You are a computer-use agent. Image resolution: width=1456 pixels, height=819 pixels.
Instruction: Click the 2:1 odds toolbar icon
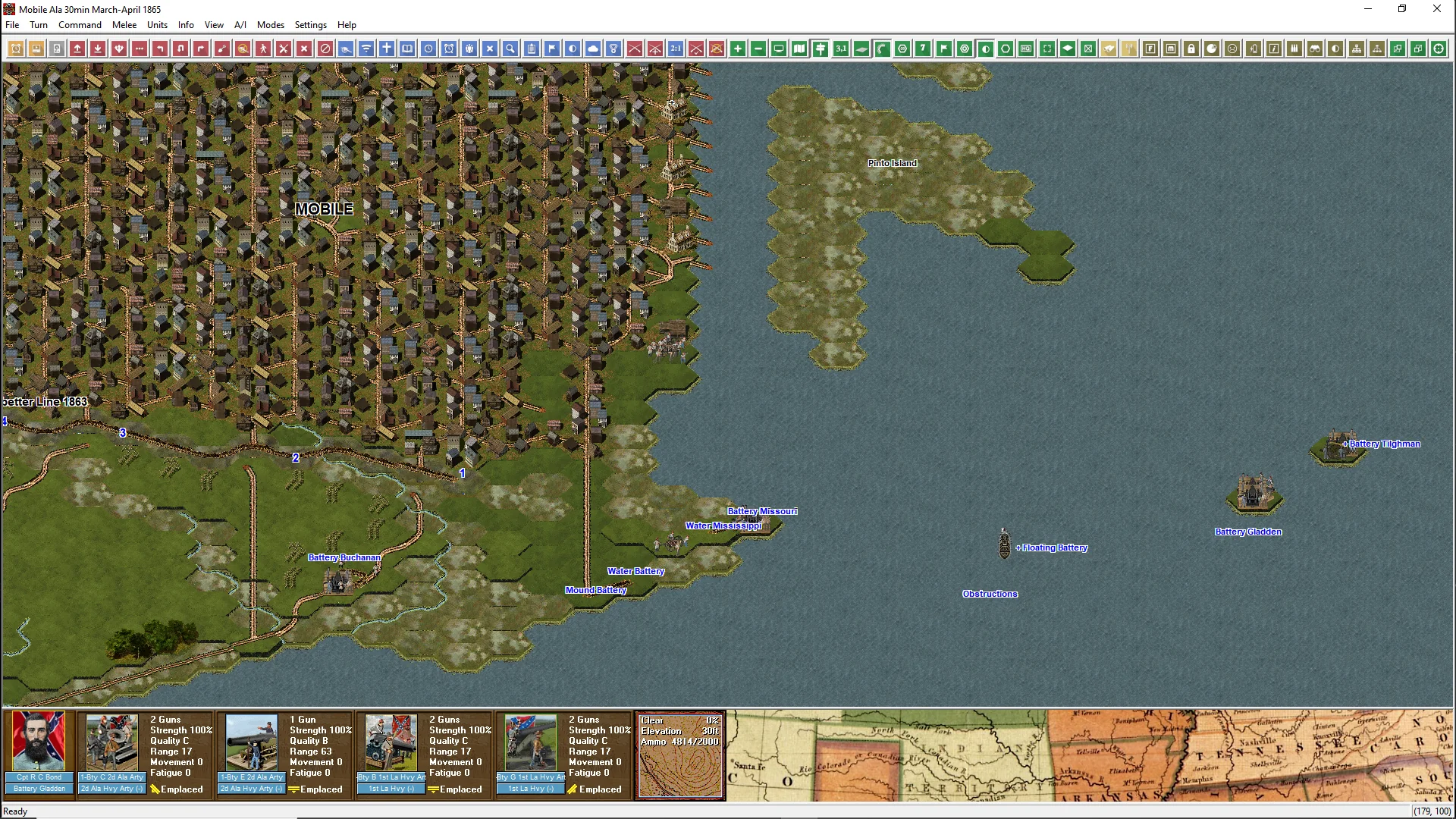(x=676, y=49)
